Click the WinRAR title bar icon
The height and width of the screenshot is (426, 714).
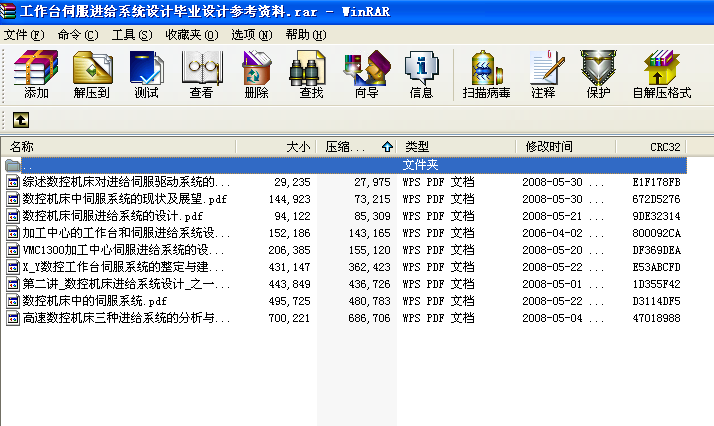pos(8,11)
